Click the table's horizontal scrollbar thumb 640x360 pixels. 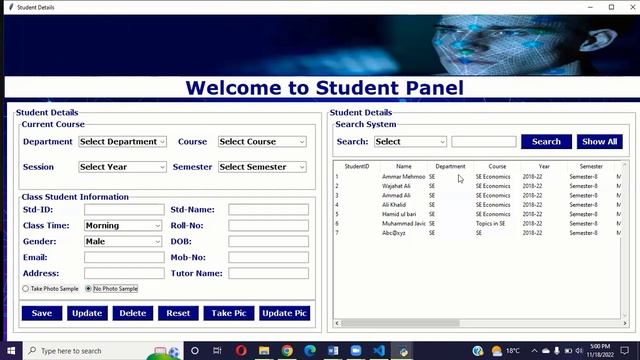(400, 323)
